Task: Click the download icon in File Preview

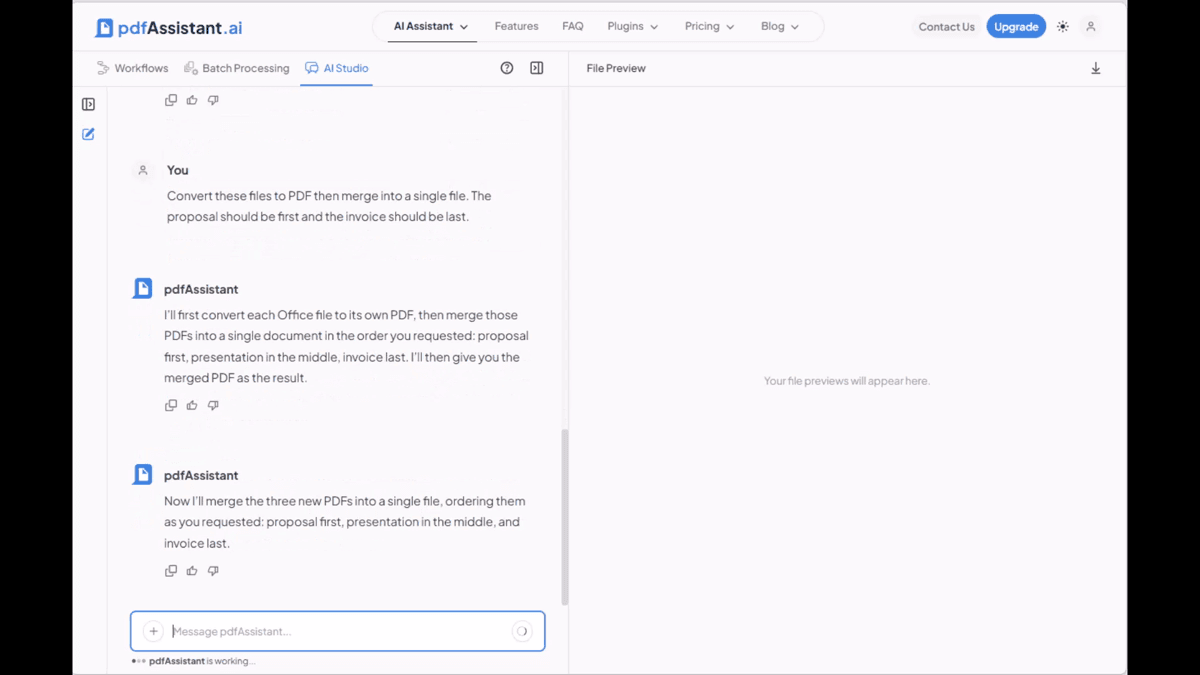Action: pyautogui.click(x=1095, y=68)
